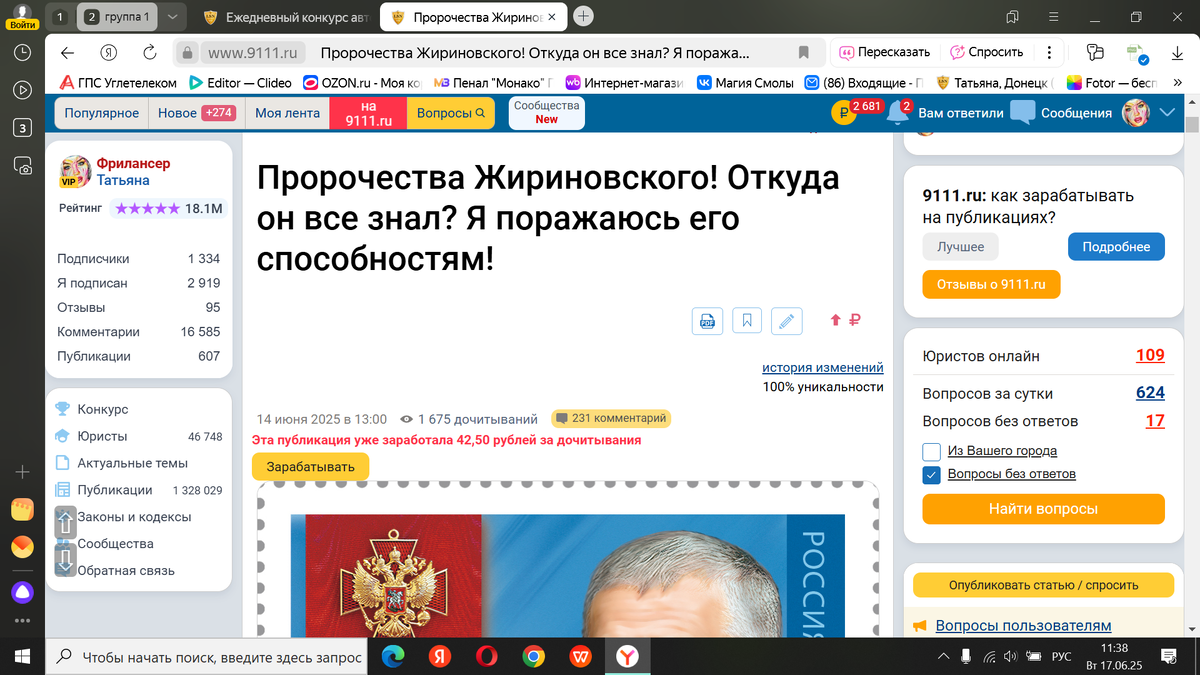Screen dimensions: 1200x675
Task: Open Публикации via the newspaper icon
Action: (x=63, y=490)
